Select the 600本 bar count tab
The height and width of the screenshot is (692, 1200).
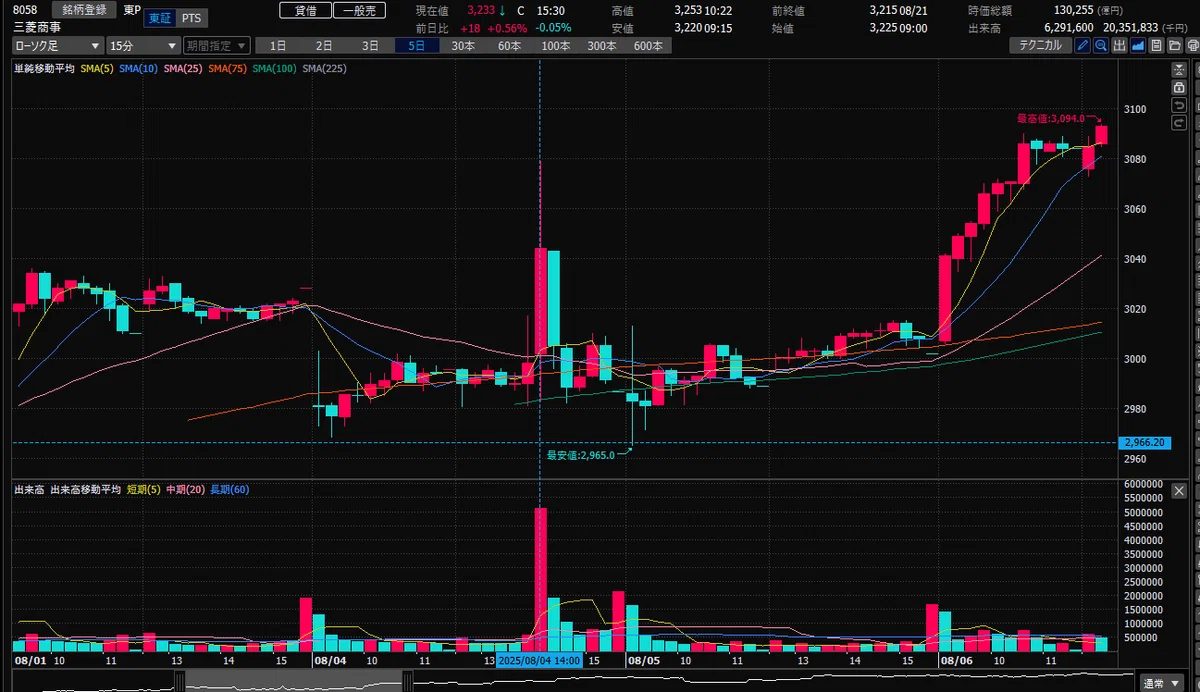(x=648, y=46)
